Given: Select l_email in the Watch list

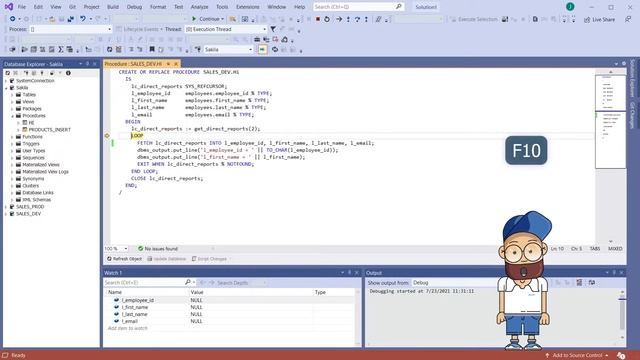Looking at the screenshot, I should (129, 321).
